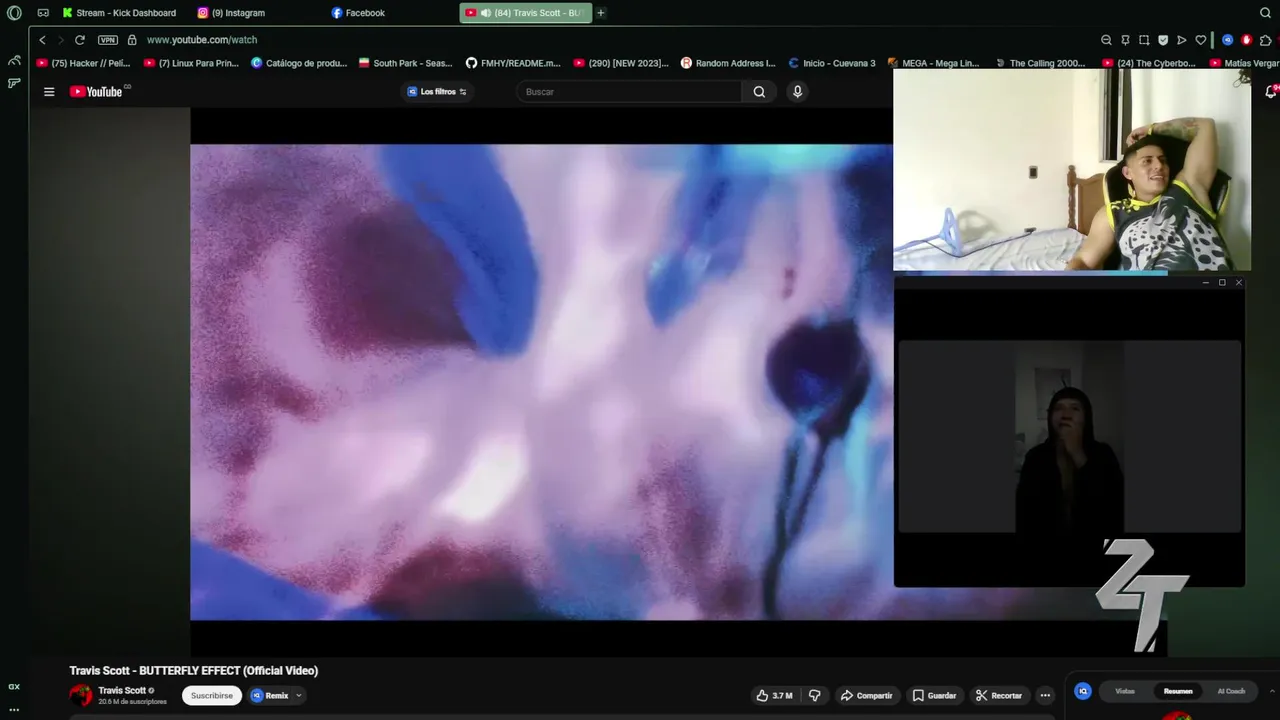The width and height of the screenshot is (1280, 720).
Task: Open the sidebar three-dot settings
Action: pos(14,709)
